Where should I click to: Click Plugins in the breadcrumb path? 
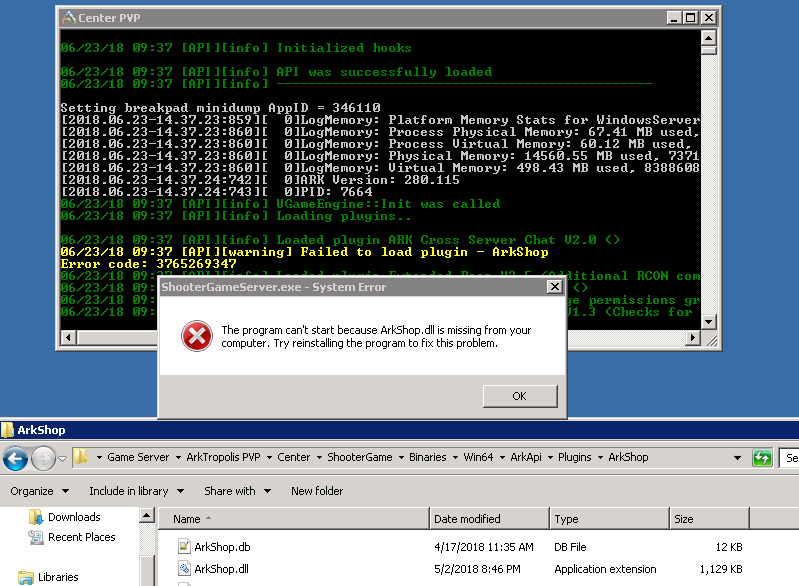[x=575, y=457]
